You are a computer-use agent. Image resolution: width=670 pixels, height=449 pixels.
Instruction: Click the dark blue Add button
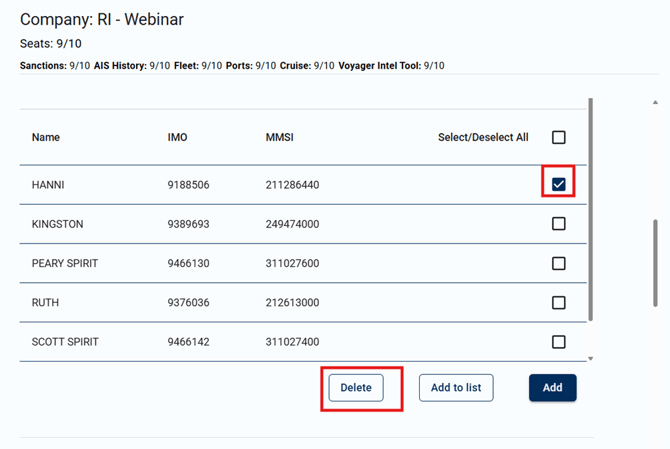click(552, 388)
